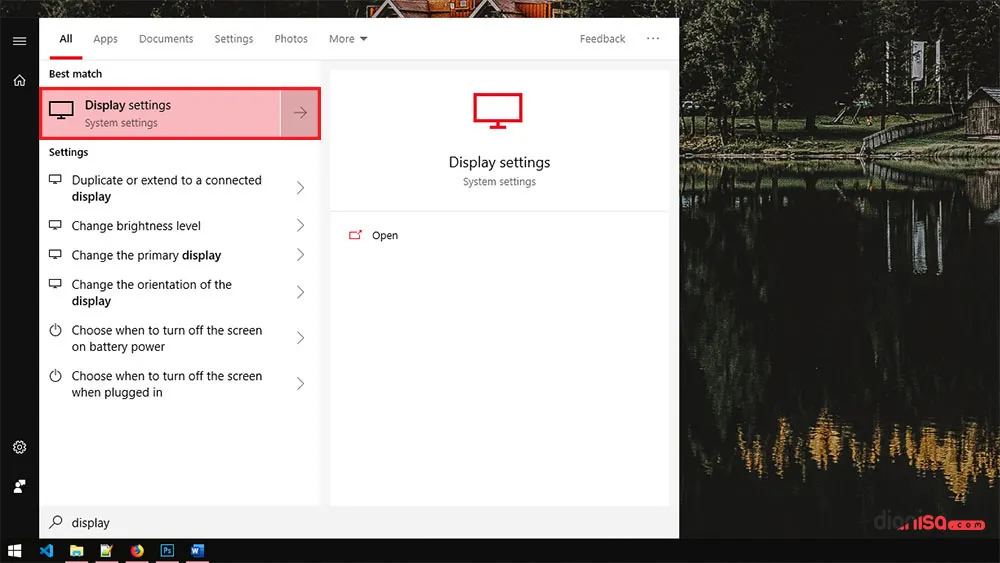Open File Explorer from the taskbar
The width and height of the screenshot is (1000, 563).
[x=77, y=550]
